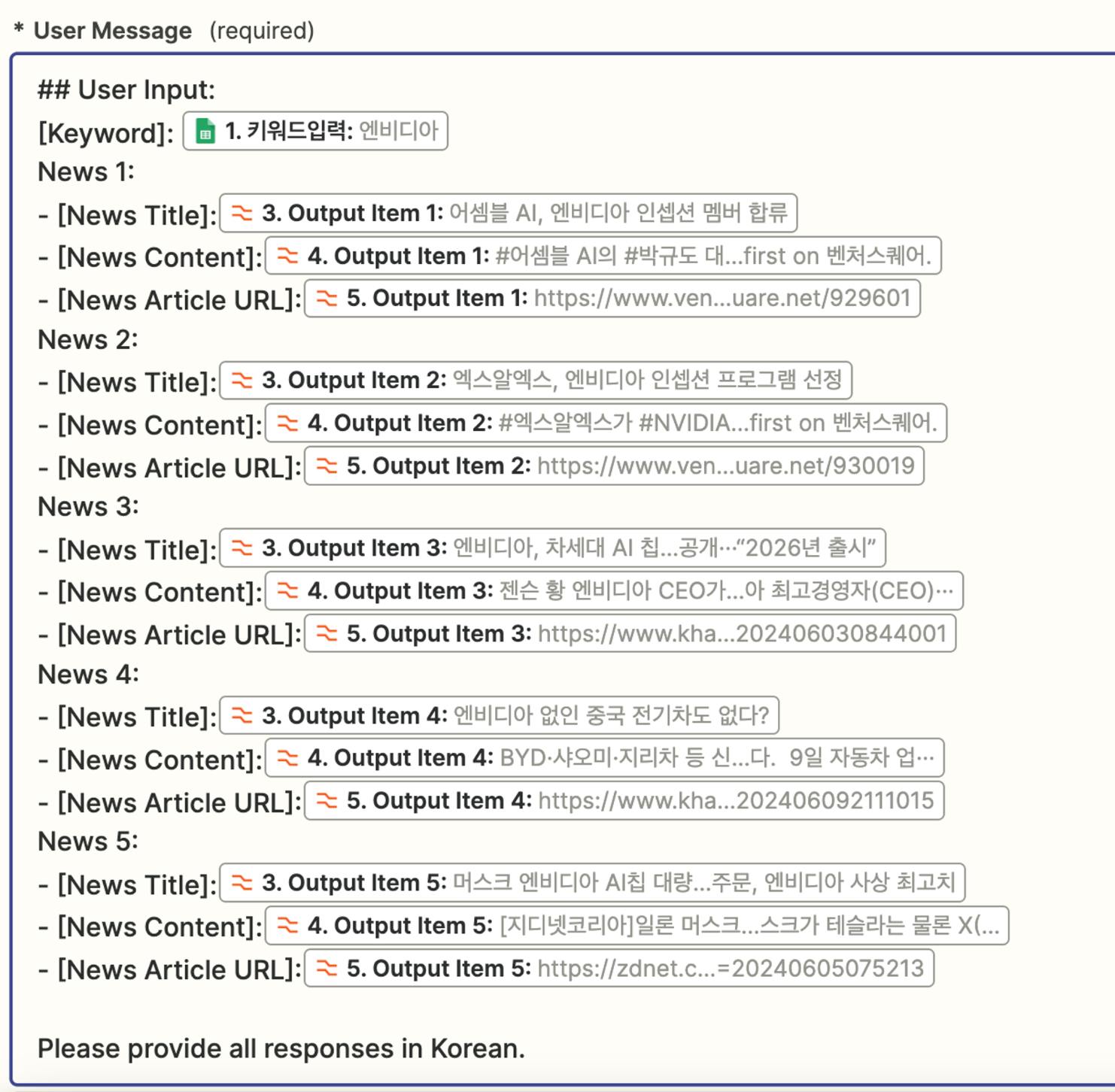Click the formatter icon in '3. Output Item 2' pill

click(242, 380)
